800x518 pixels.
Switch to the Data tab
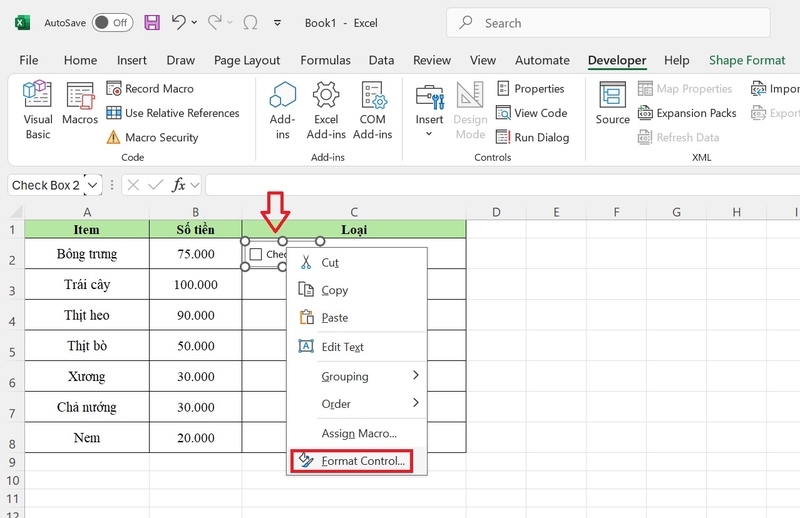click(x=382, y=60)
